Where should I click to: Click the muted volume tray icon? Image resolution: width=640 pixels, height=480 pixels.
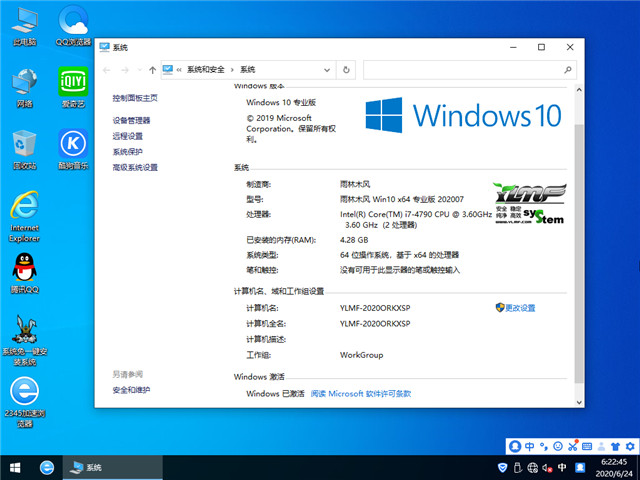547,468
